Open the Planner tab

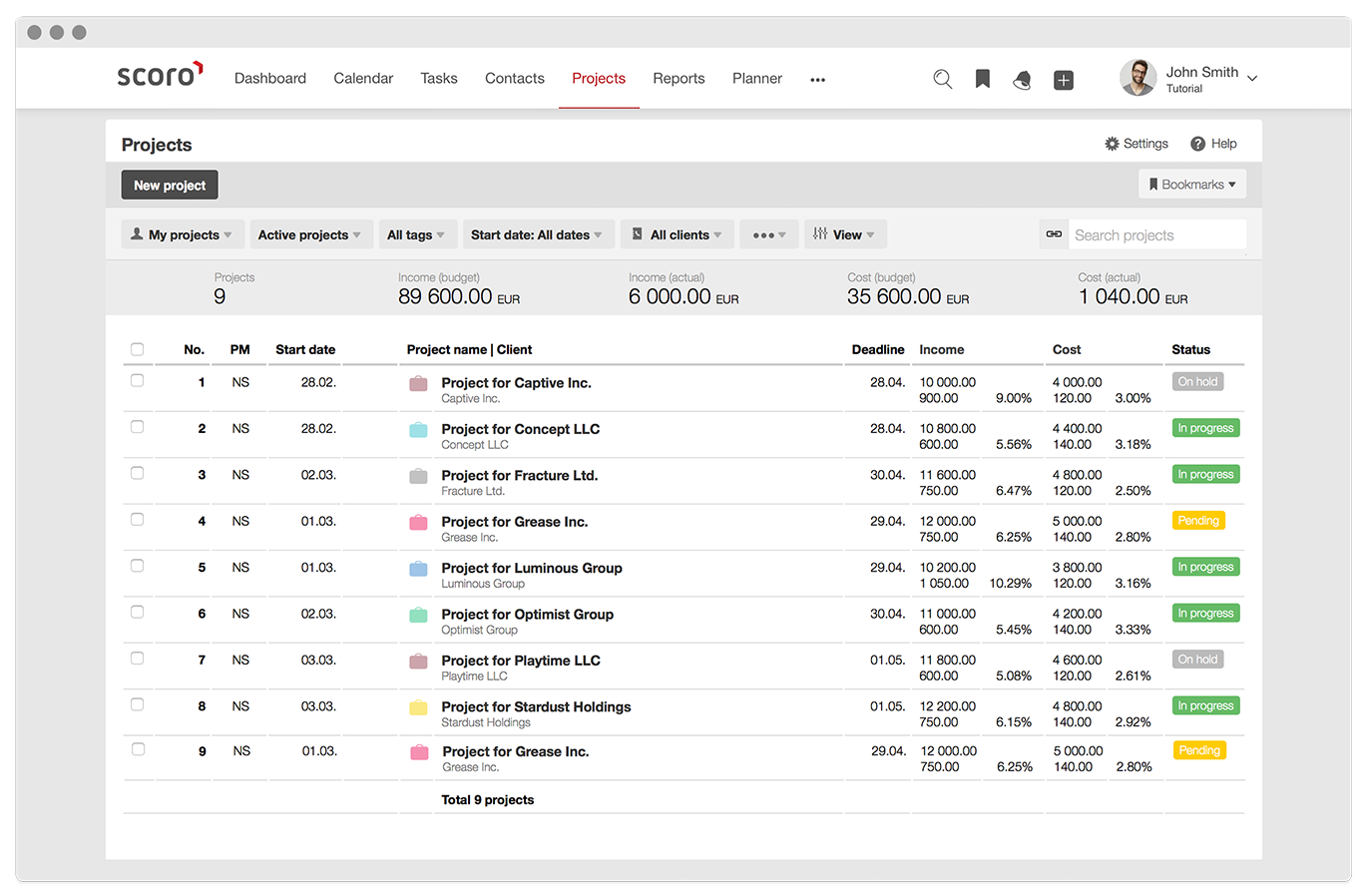757,79
